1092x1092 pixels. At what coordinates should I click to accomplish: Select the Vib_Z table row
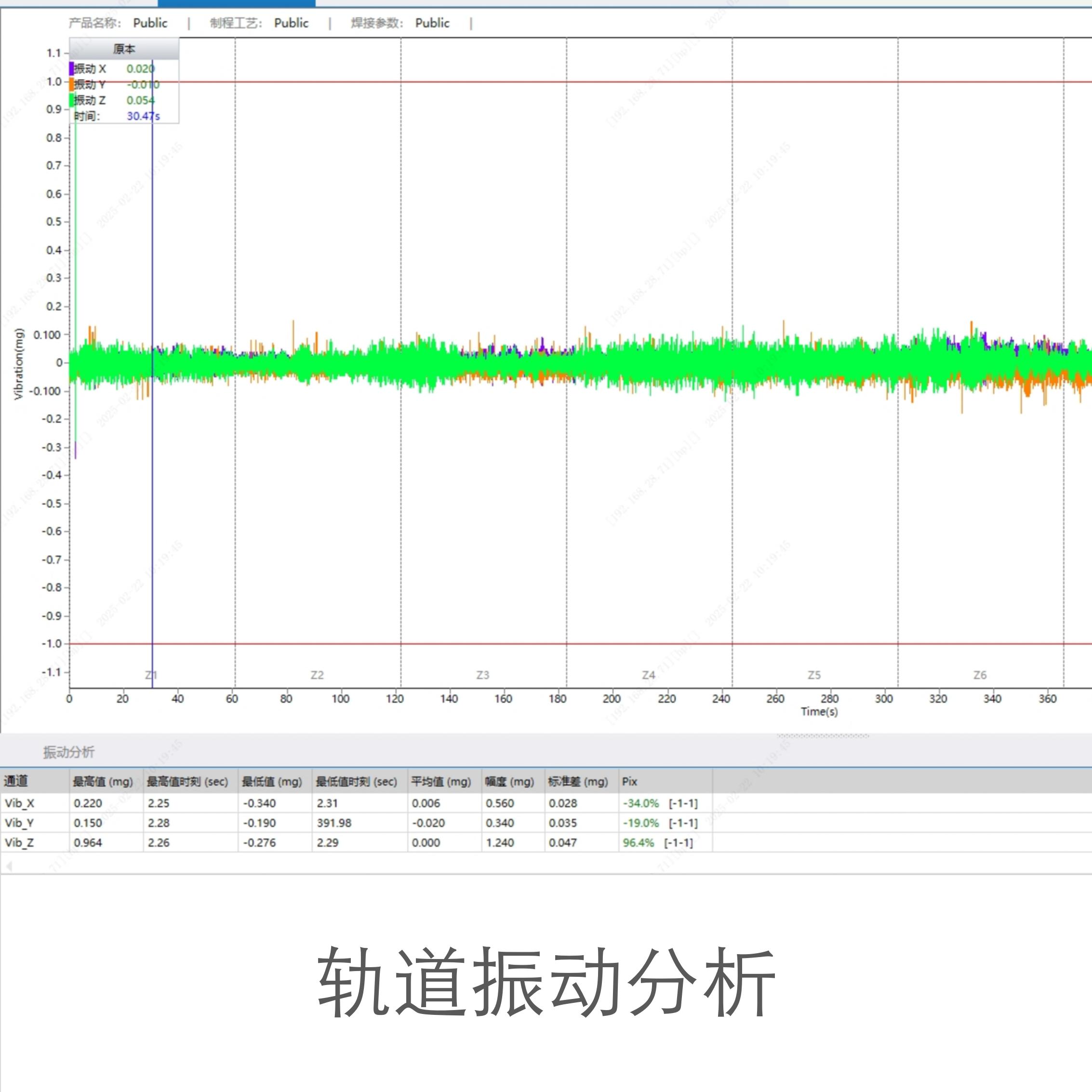pos(20,842)
